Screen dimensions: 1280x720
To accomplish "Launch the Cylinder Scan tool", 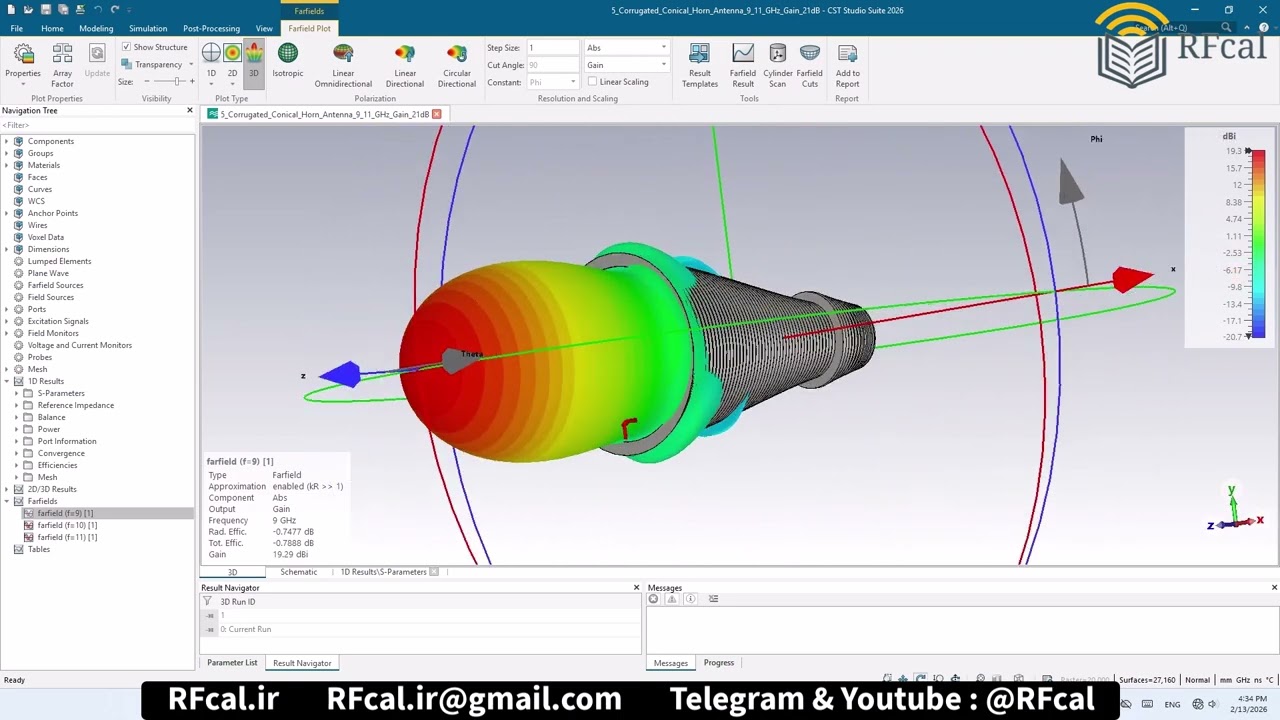I will pyautogui.click(x=778, y=65).
